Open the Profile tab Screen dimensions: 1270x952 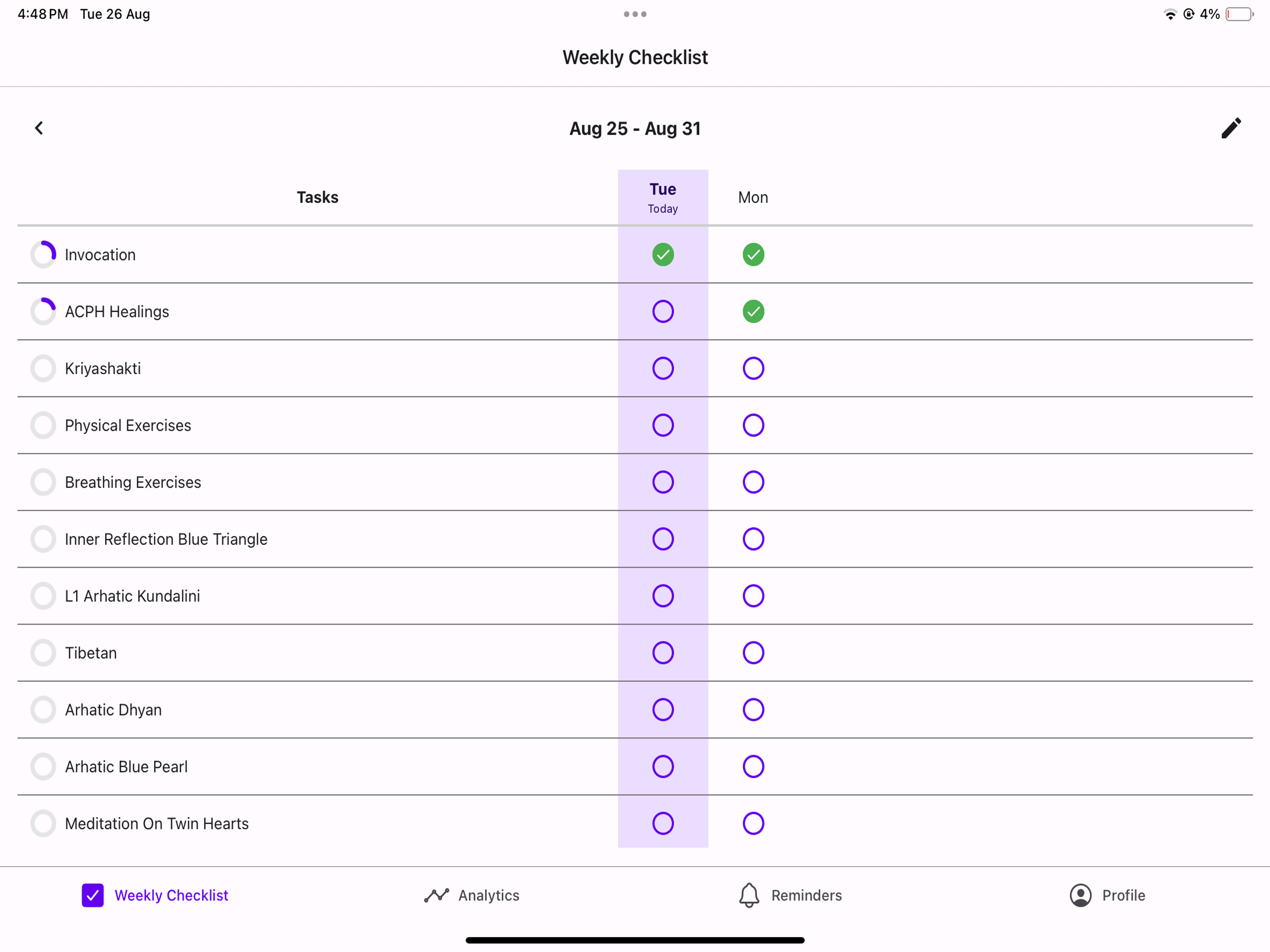click(1107, 895)
